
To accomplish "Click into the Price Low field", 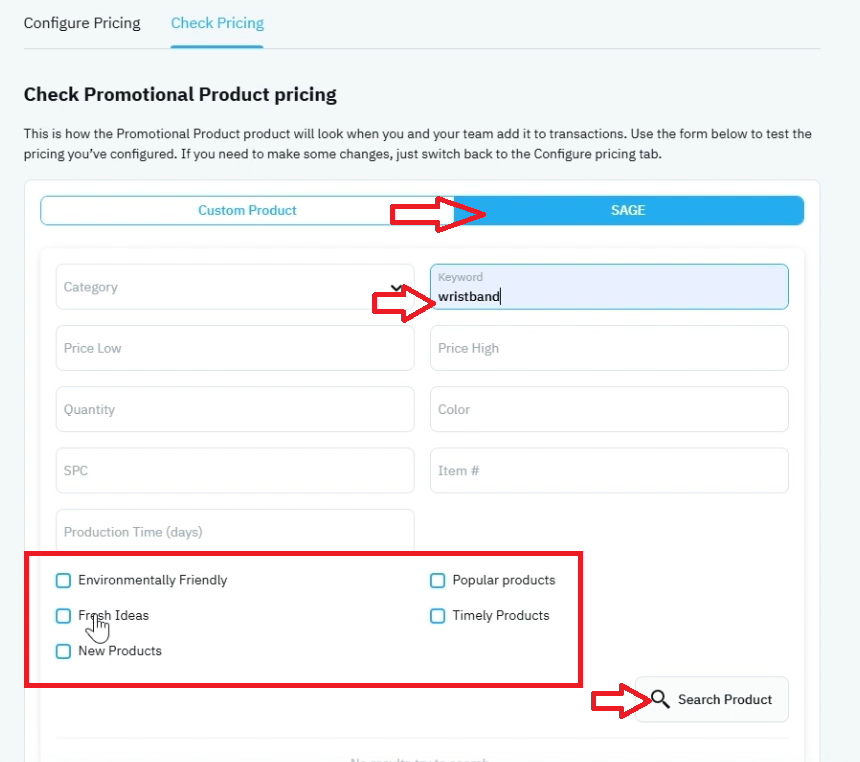I will pos(235,348).
